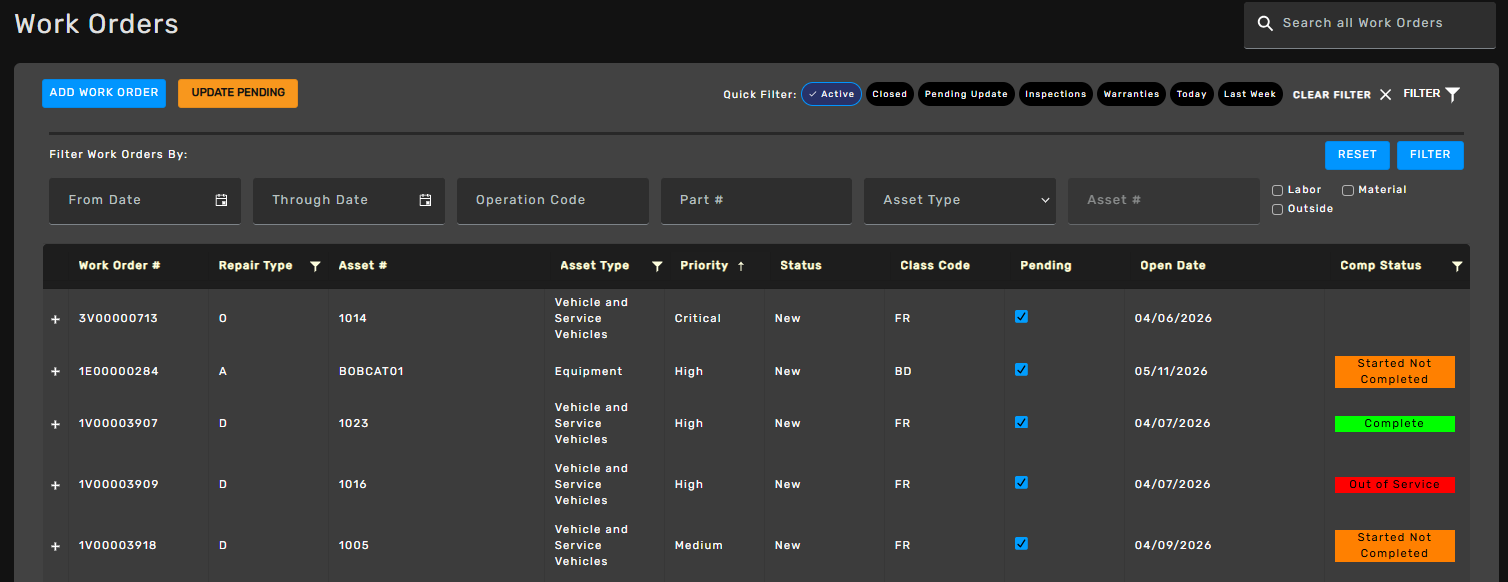1508x582 pixels.
Task: Click the Medium priority cell
Action: pos(699,546)
